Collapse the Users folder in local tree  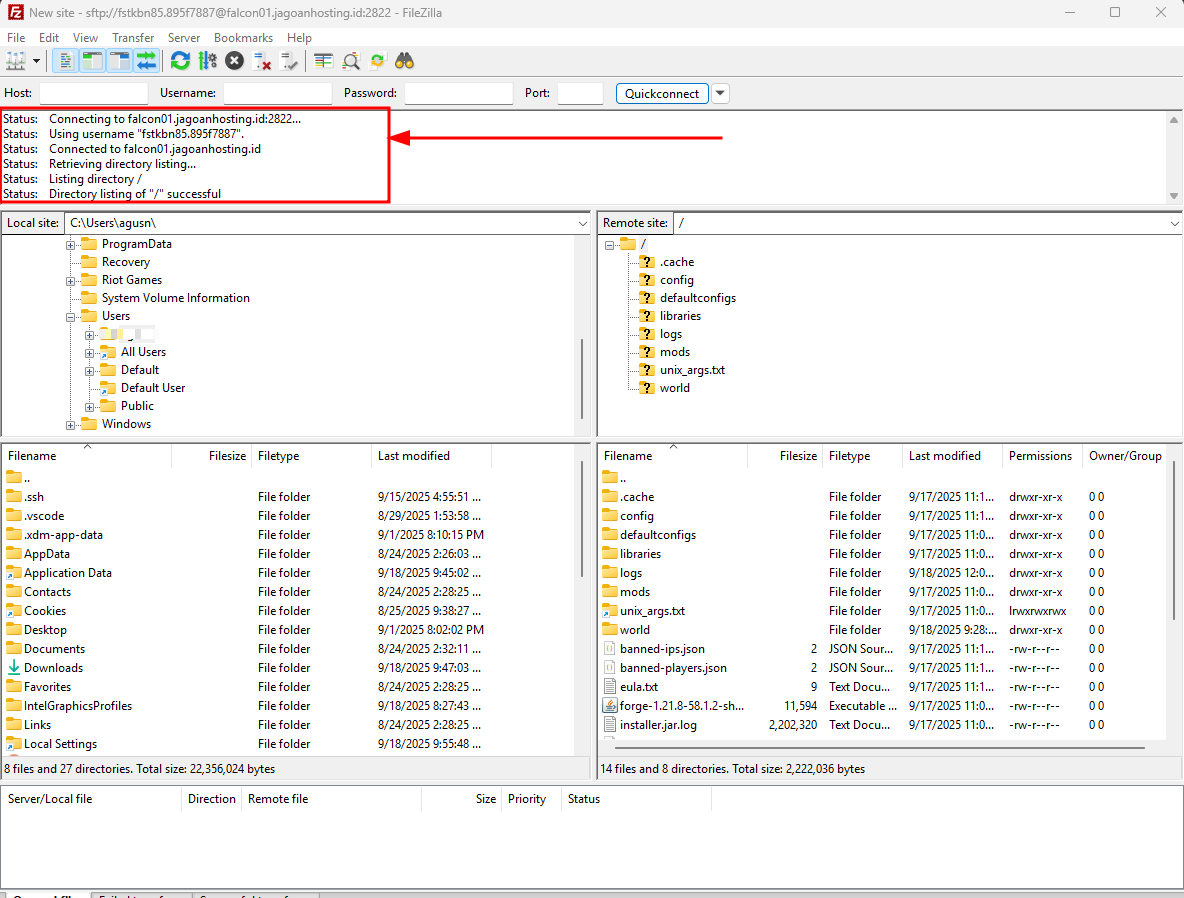click(70, 317)
